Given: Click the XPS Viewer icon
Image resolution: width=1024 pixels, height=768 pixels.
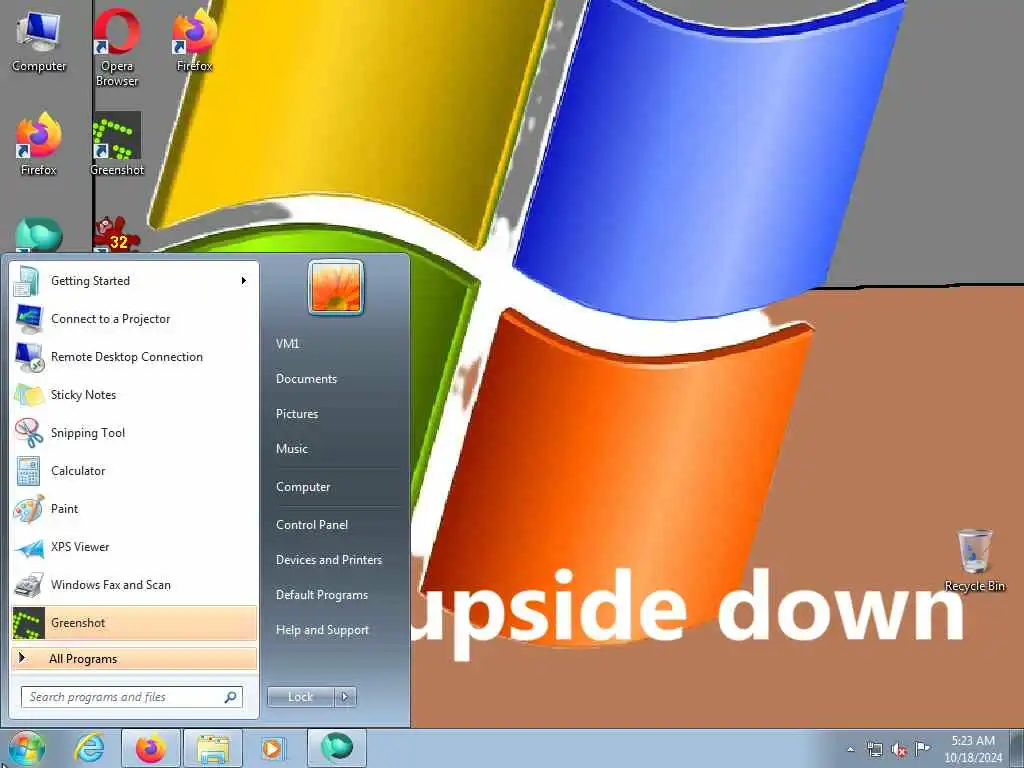Looking at the screenshot, I should (29, 547).
